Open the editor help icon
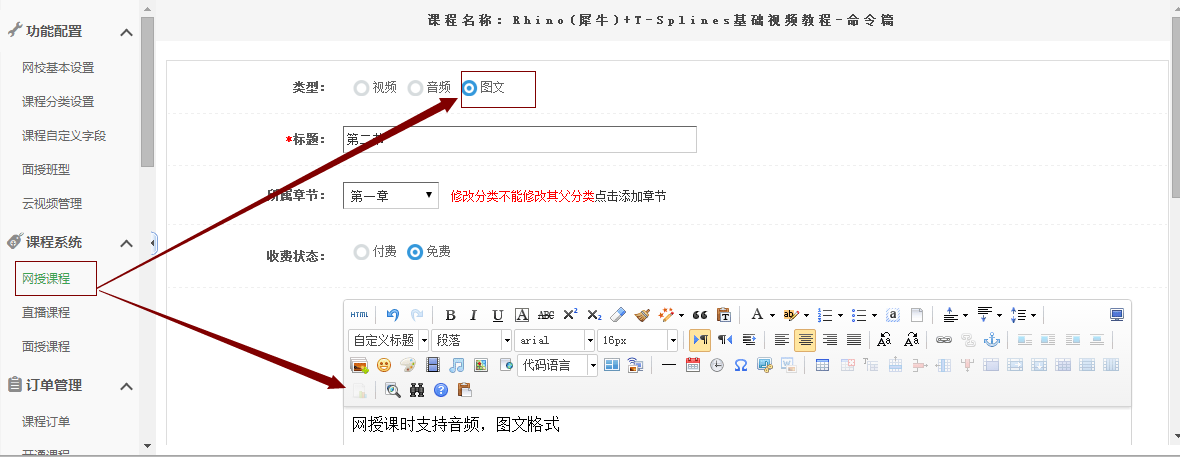This screenshot has height=457, width=1180. click(440, 390)
